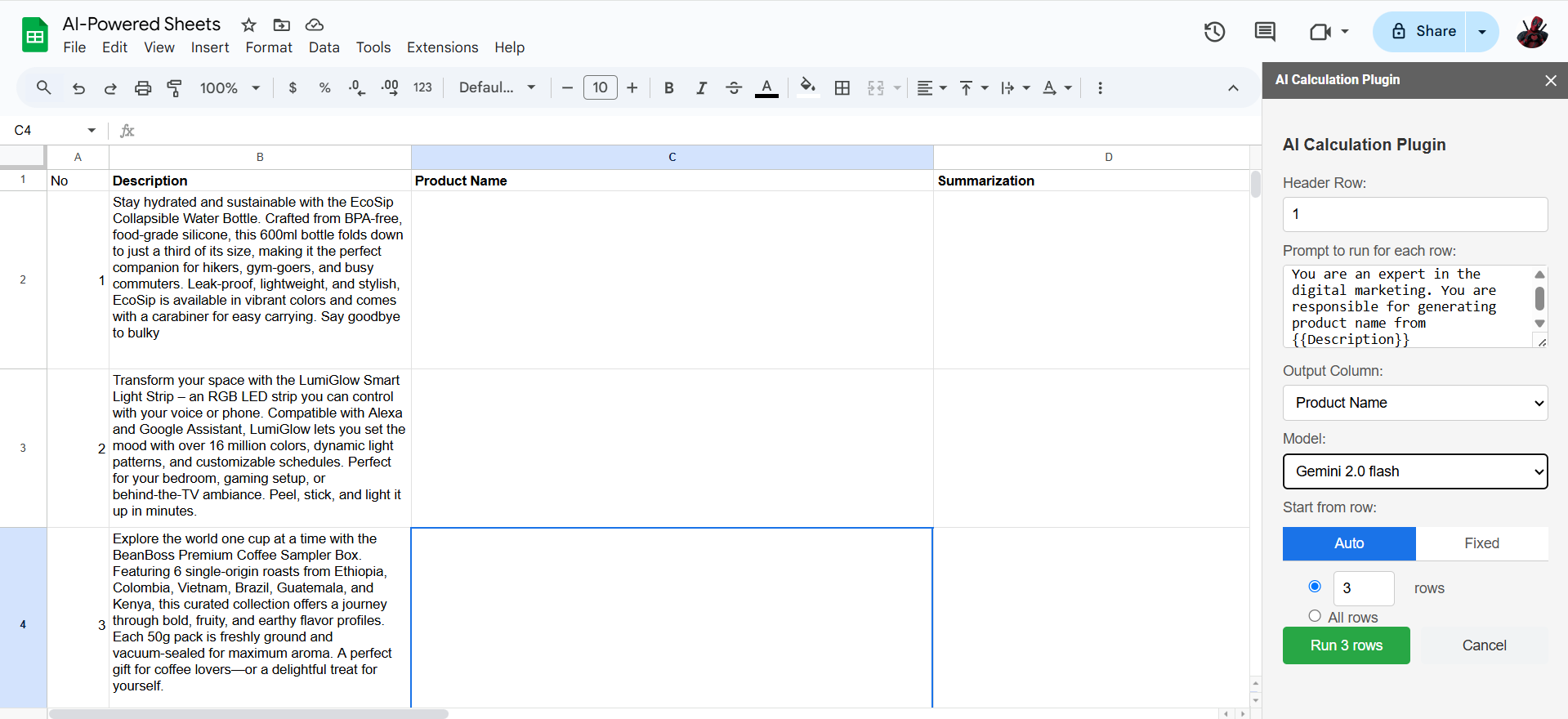
Task: Undo the last action
Action: [78, 88]
